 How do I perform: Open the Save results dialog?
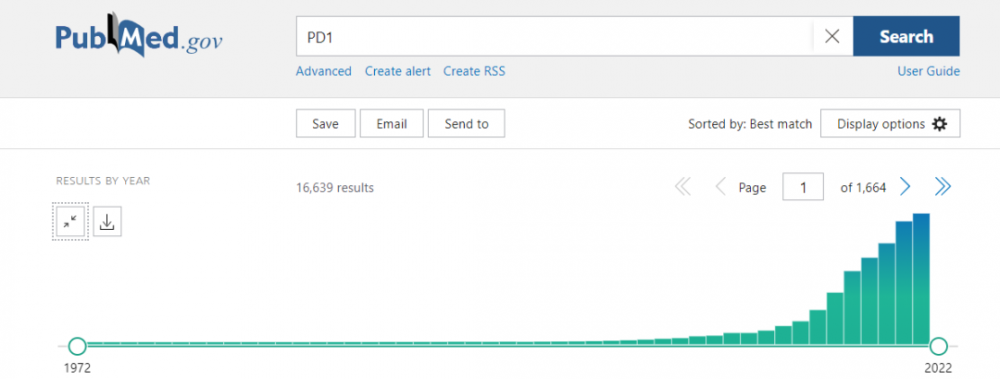coord(325,124)
